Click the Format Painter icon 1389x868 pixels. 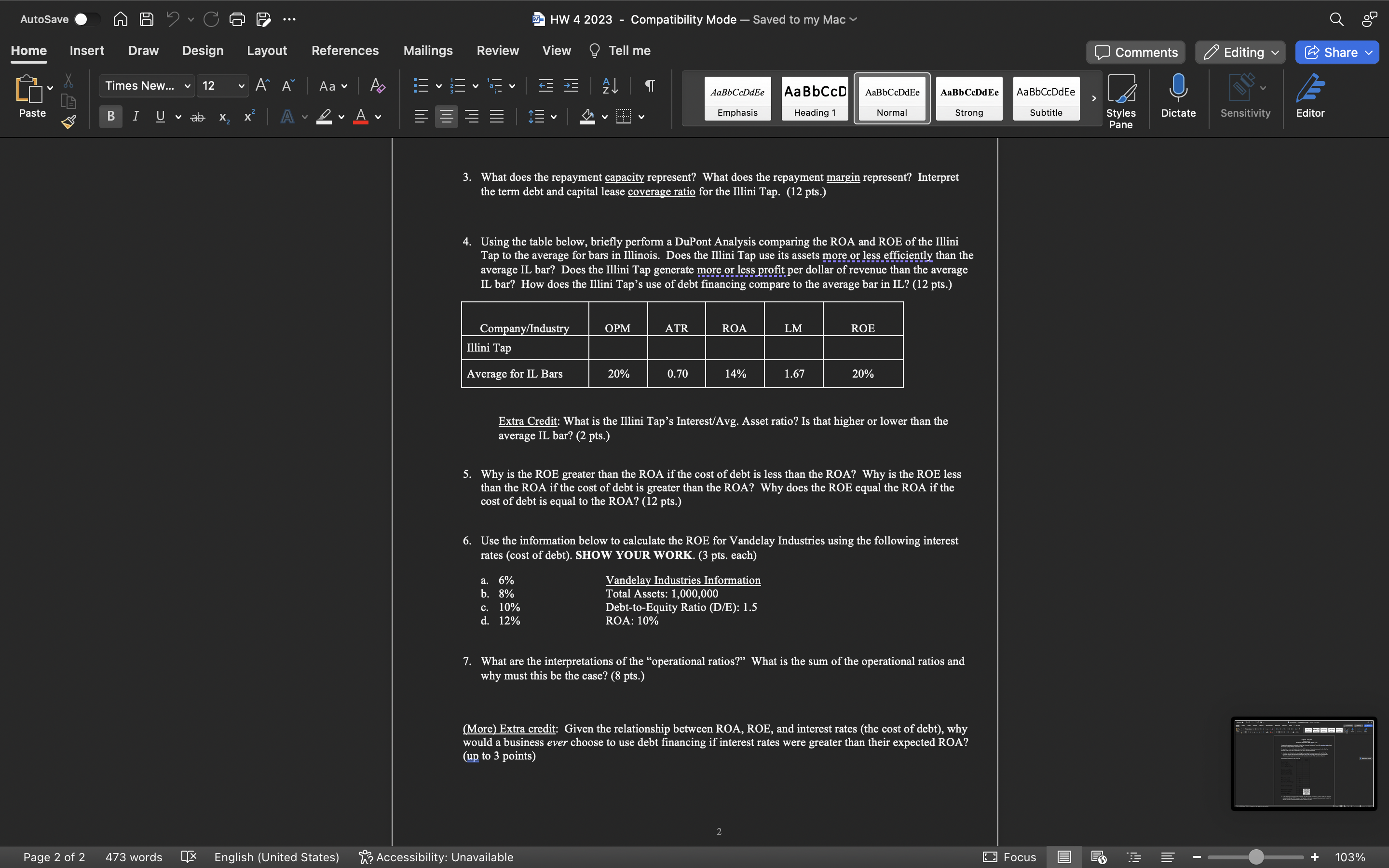click(68, 122)
